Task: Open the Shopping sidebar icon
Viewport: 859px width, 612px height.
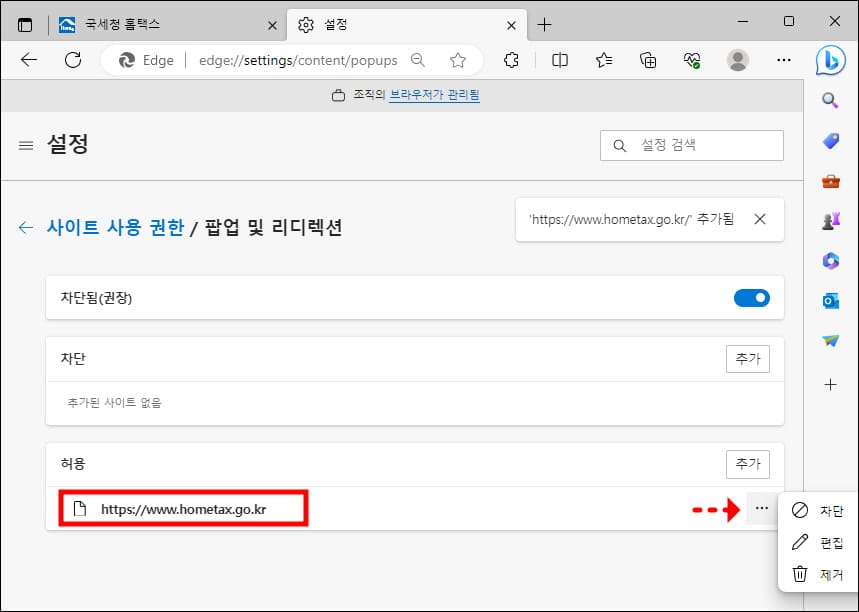Action: [831, 141]
